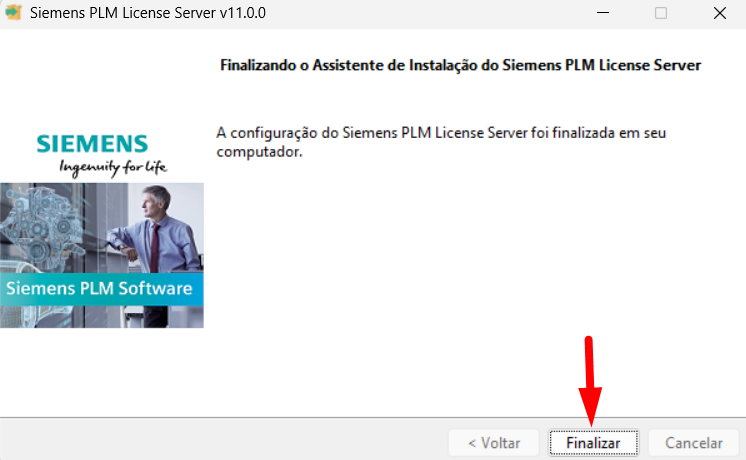Minimize the license server installer window

pos(603,13)
